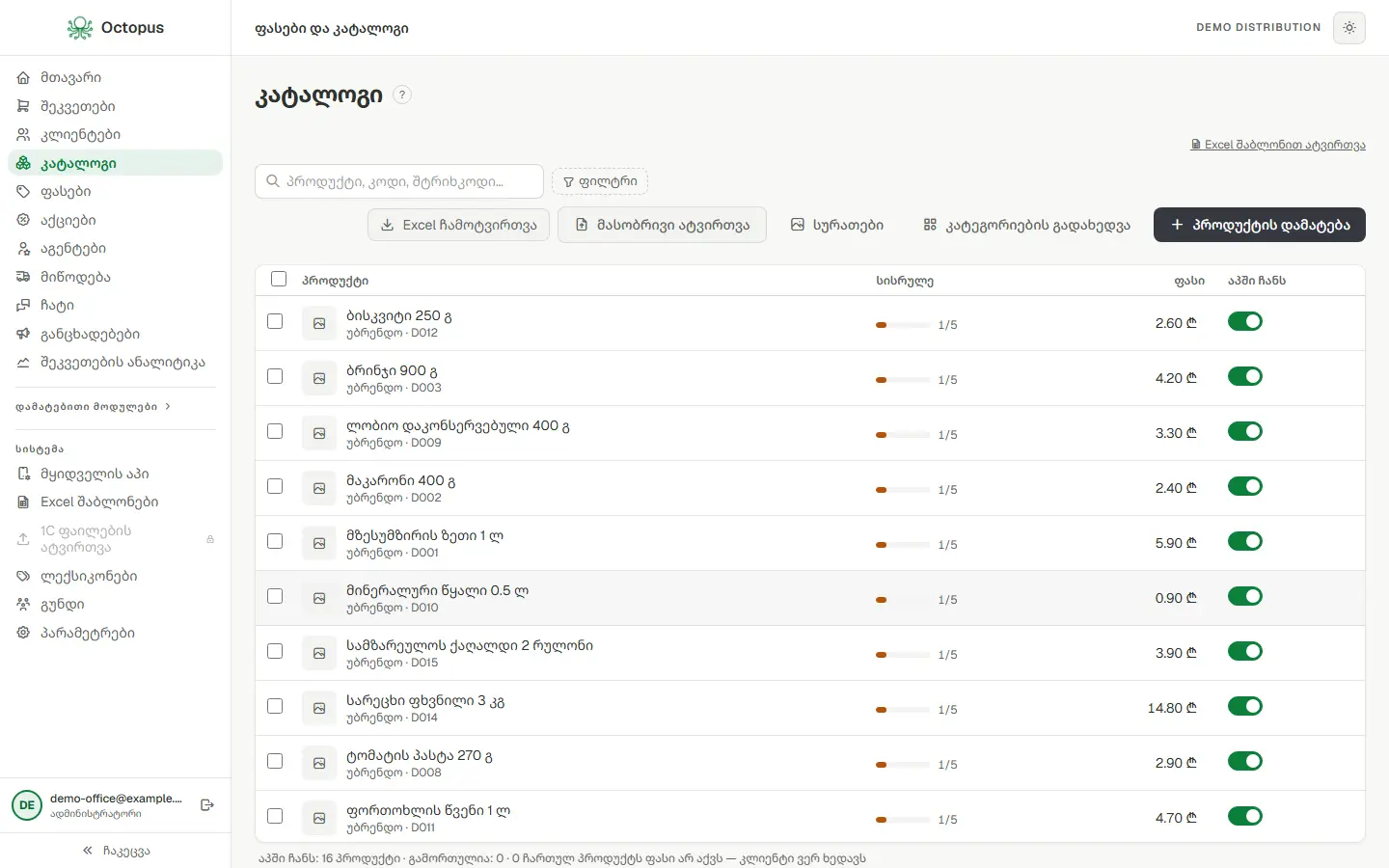
Task: Check the box for ბისკვიტი 250 გ
Action: [x=275, y=321]
